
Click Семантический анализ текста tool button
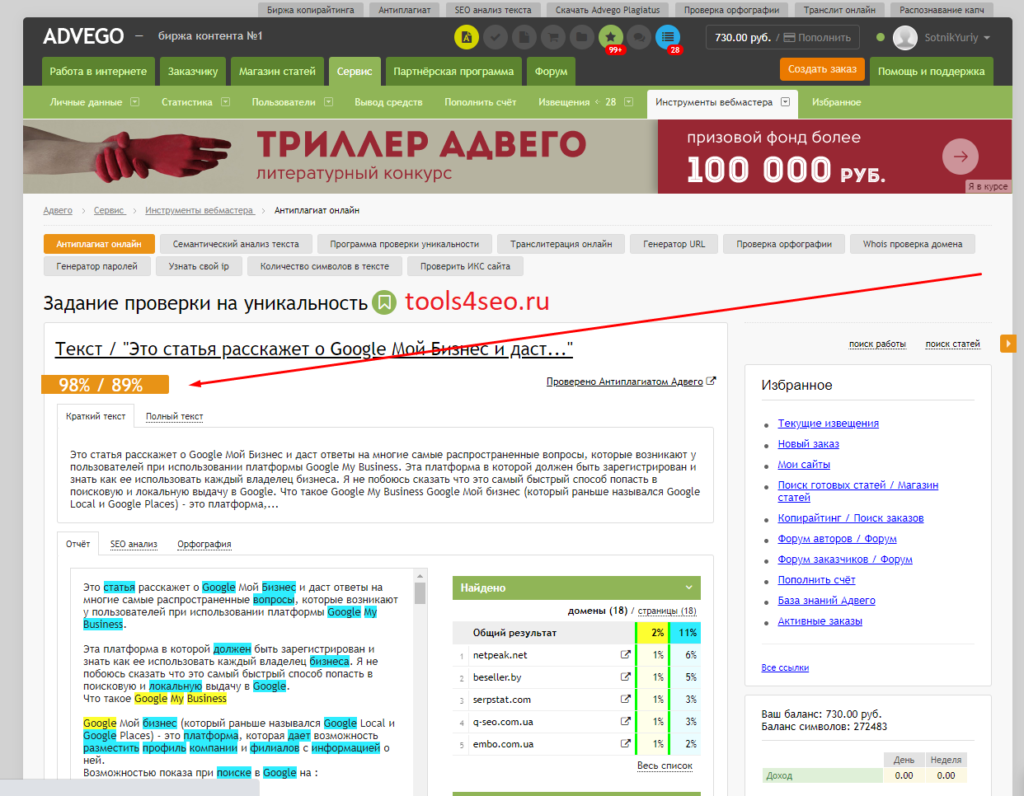click(x=236, y=244)
